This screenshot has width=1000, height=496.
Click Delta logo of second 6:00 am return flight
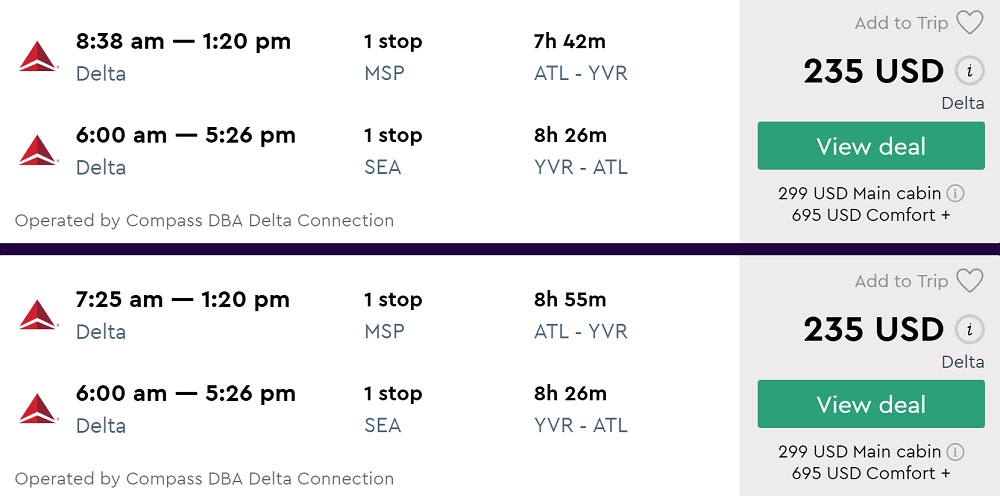tap(38, 409)
